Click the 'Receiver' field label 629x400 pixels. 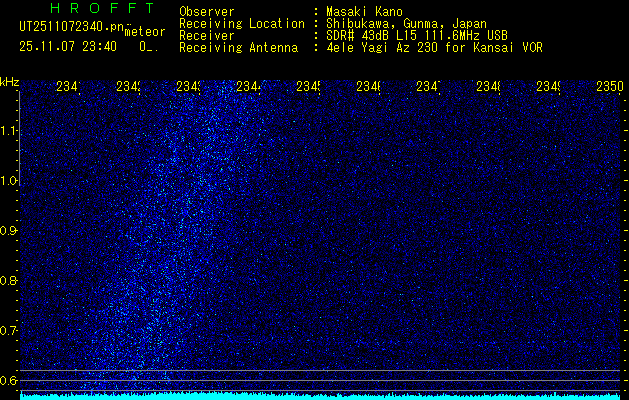tap(207, 35)
